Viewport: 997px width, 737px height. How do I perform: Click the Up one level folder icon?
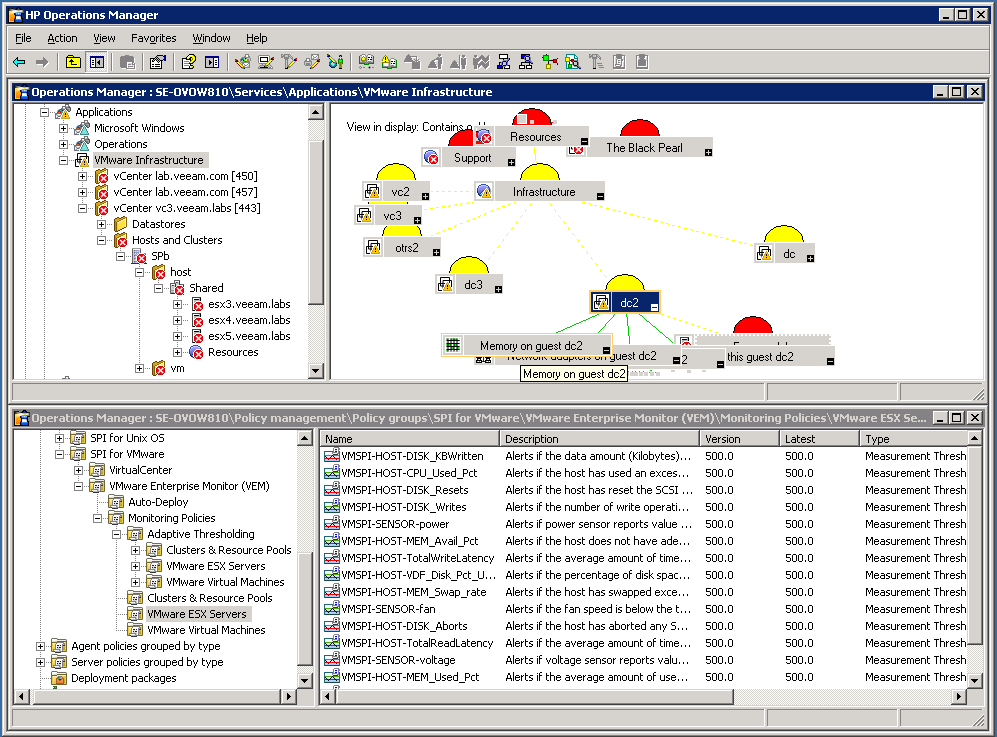click(x=73, y=62)
